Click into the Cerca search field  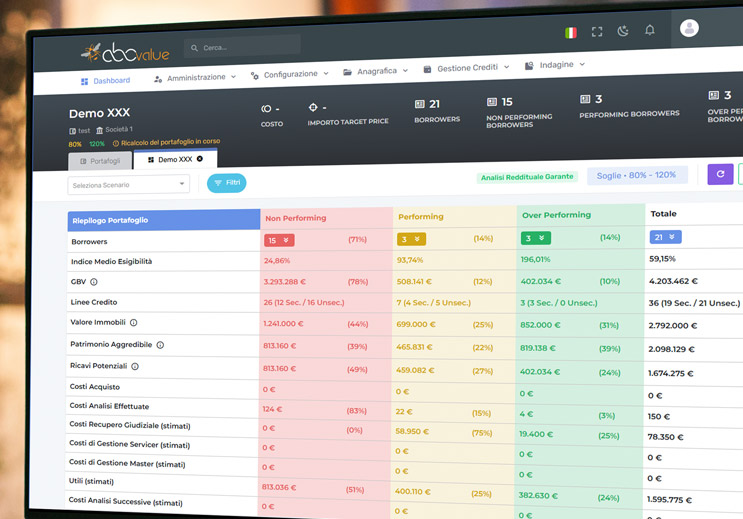click(x=243, y=47)
